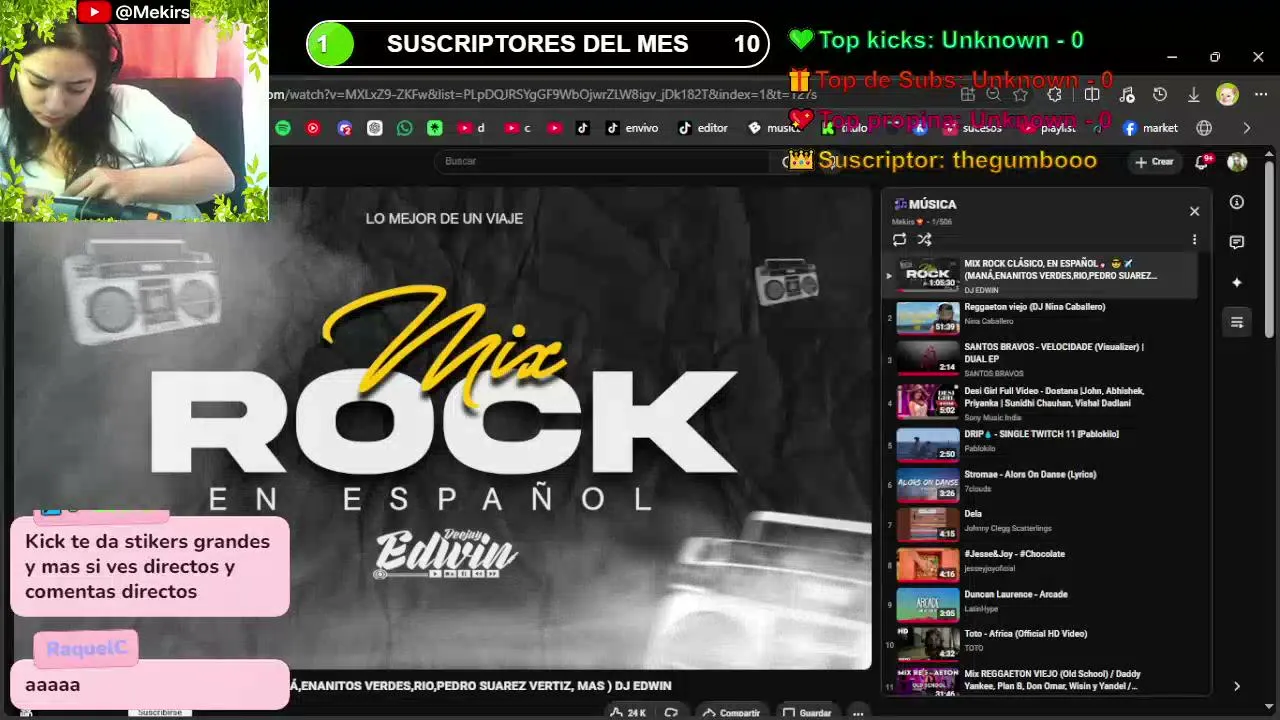Open browser history clock icon
The image size is (1280, 720).
[1160, 95]
